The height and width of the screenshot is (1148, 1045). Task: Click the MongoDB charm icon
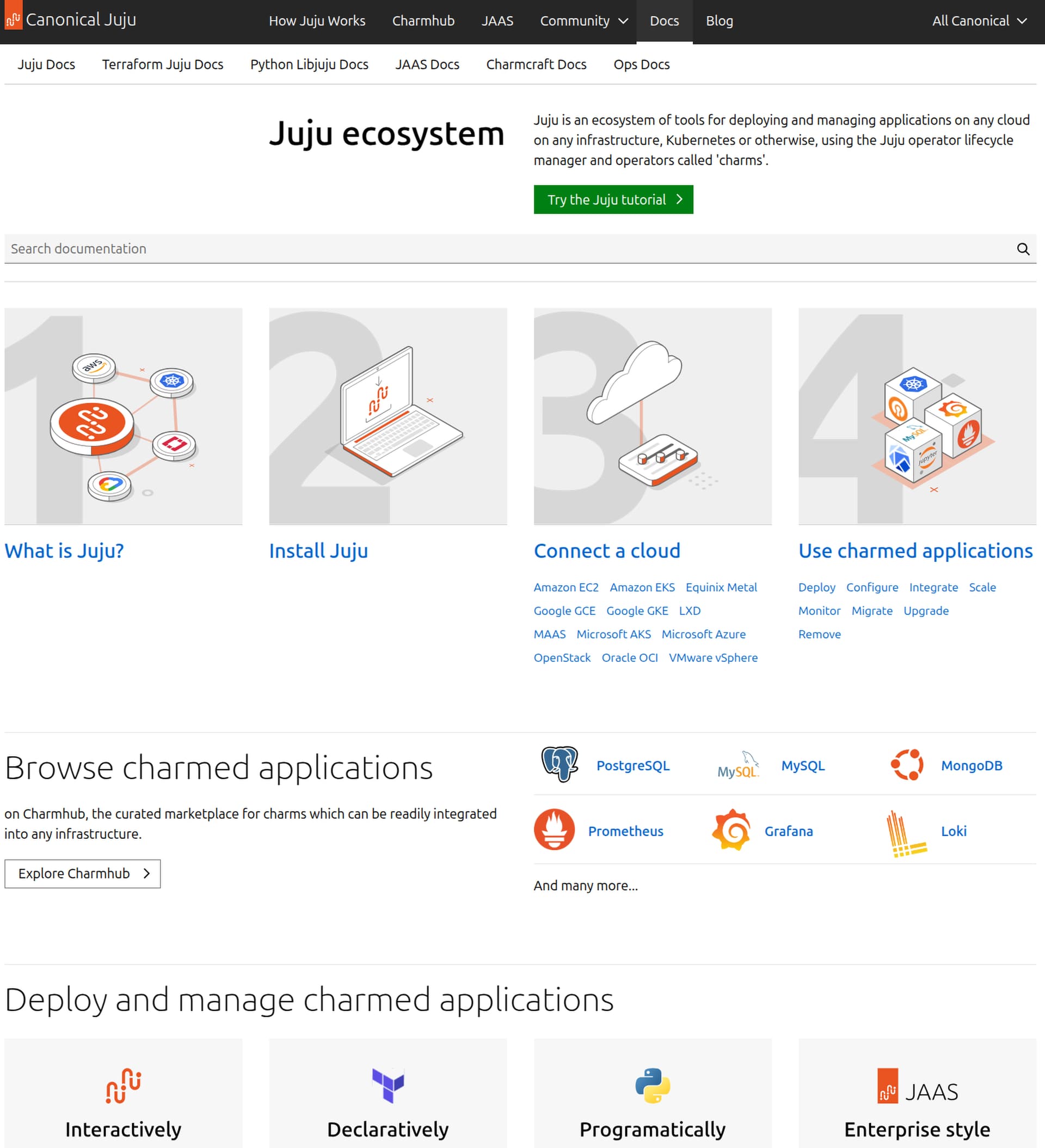coord(907,765)
